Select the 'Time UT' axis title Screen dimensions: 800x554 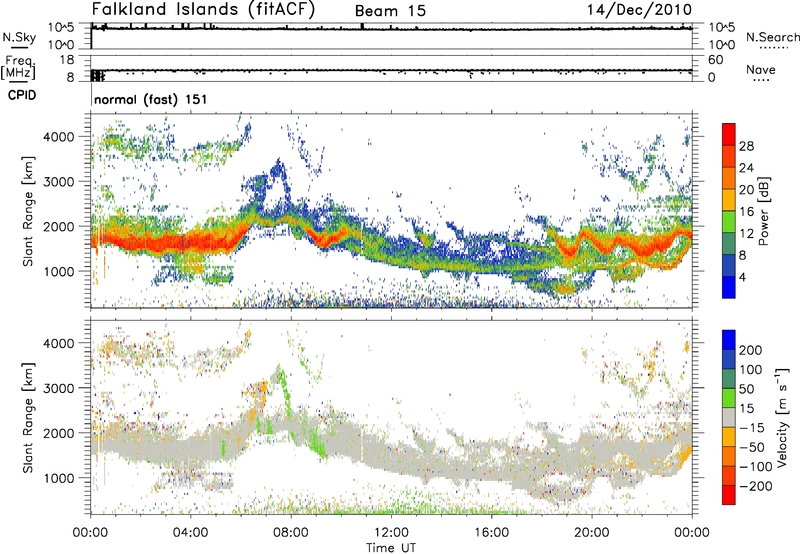click(x=391, y=547)
